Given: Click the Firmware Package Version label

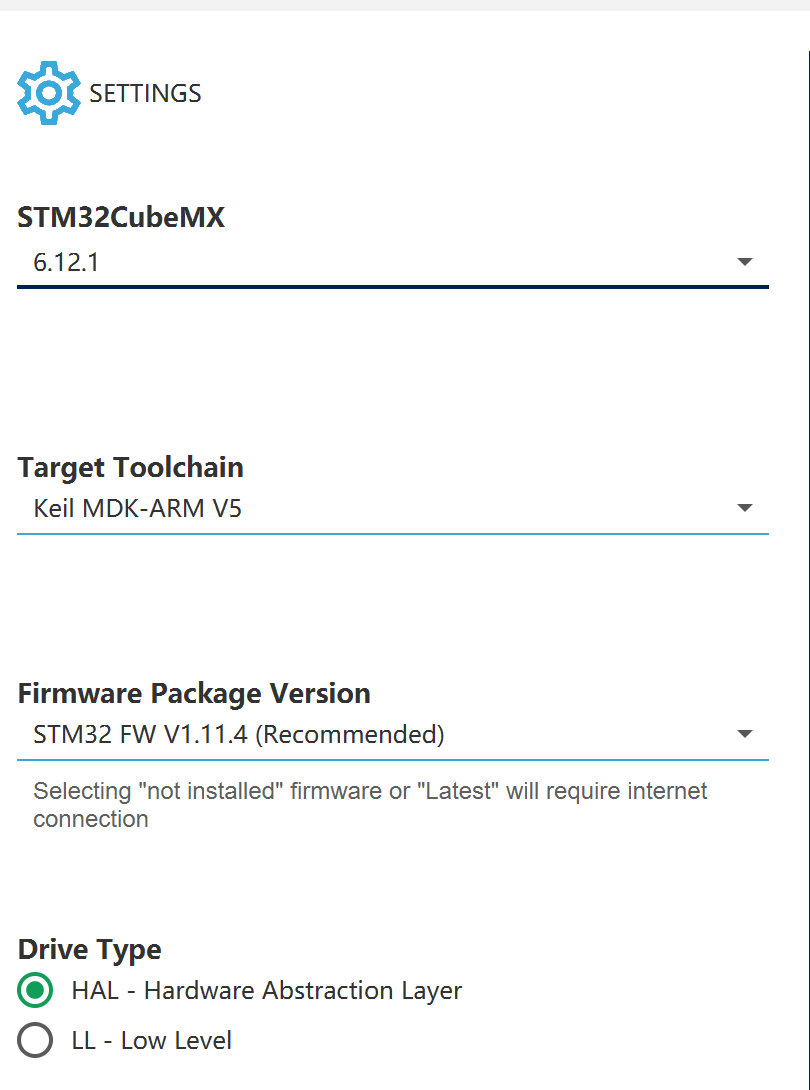Looking at the screenshot, I should [193, 693].
